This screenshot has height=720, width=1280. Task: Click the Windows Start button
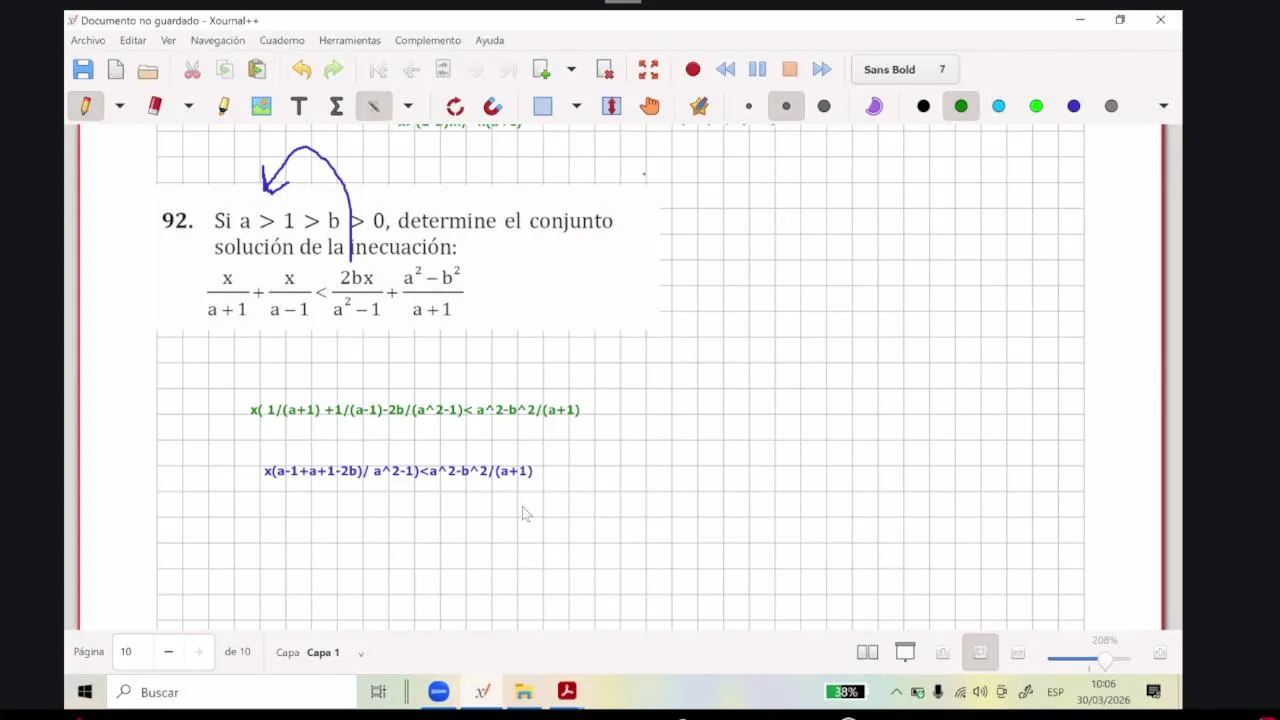(85, 692)
